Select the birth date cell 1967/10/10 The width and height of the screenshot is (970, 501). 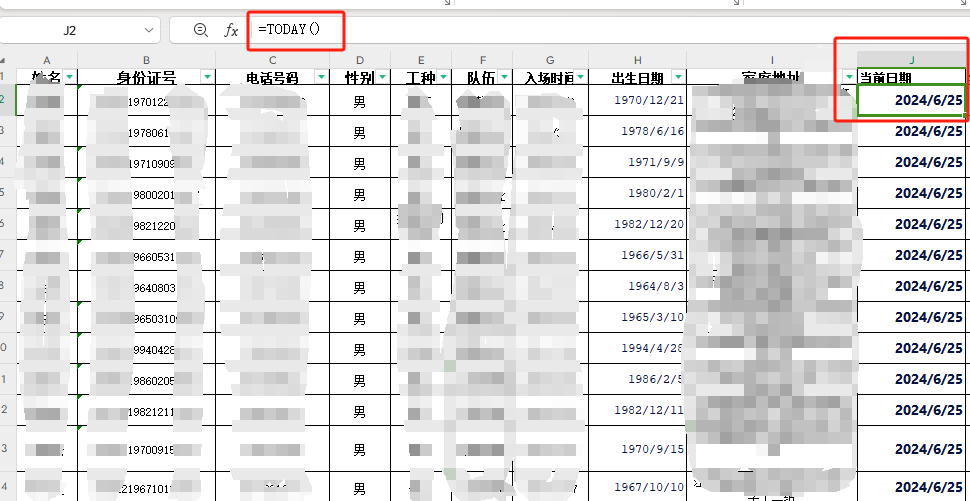(638, 487)
